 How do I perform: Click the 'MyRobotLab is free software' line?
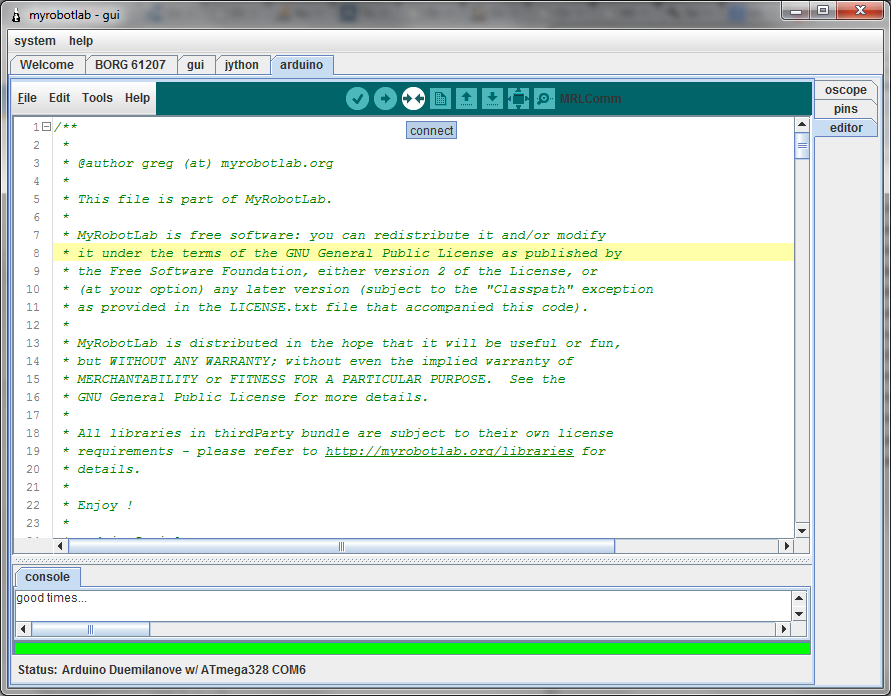tap(334, 235)
